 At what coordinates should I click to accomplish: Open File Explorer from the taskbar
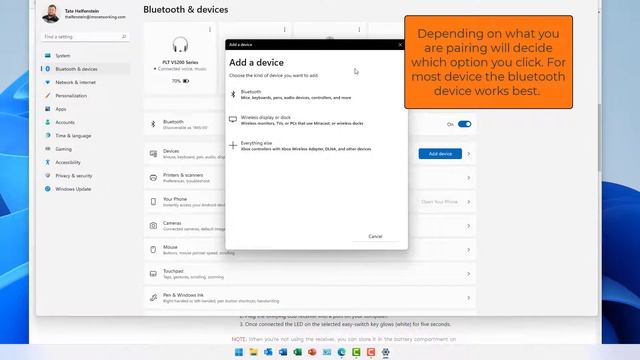point(253,352)
